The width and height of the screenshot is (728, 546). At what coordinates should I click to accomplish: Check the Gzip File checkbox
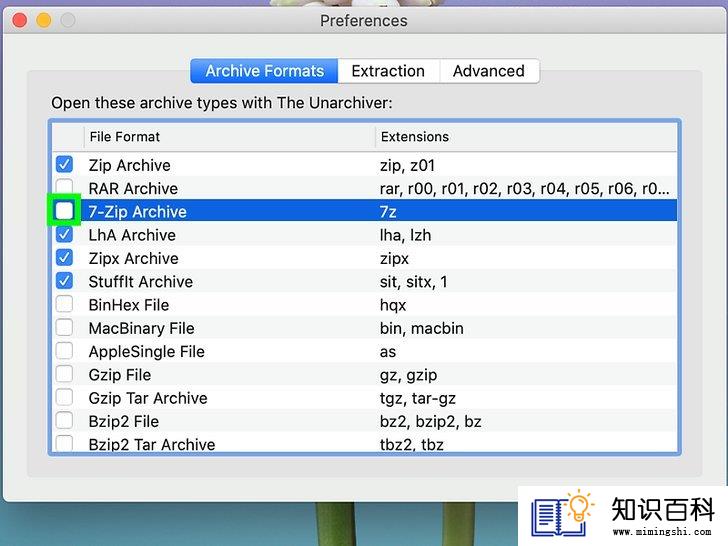[64, 374]
